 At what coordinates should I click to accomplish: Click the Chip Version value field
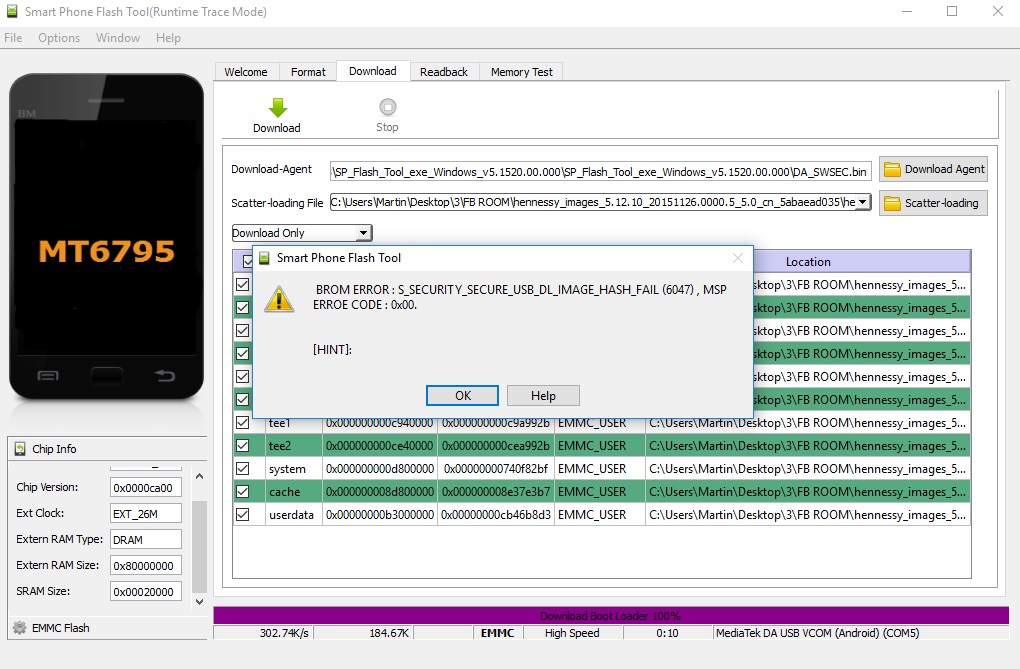tap(146, 487)
